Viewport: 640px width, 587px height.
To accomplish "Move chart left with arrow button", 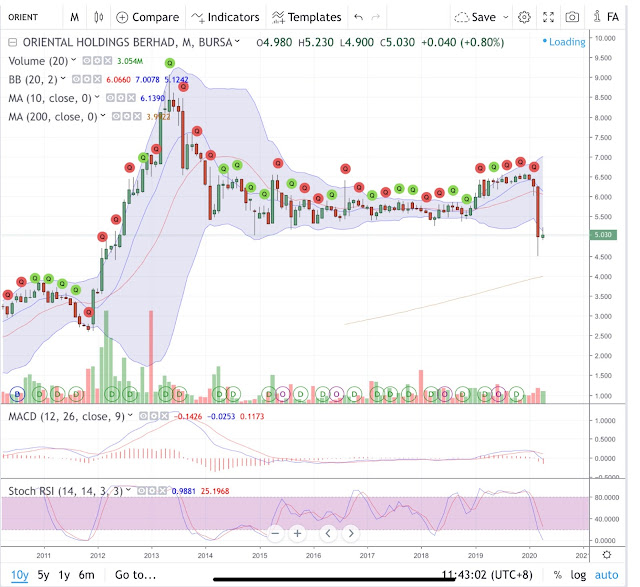I will 328,534.
